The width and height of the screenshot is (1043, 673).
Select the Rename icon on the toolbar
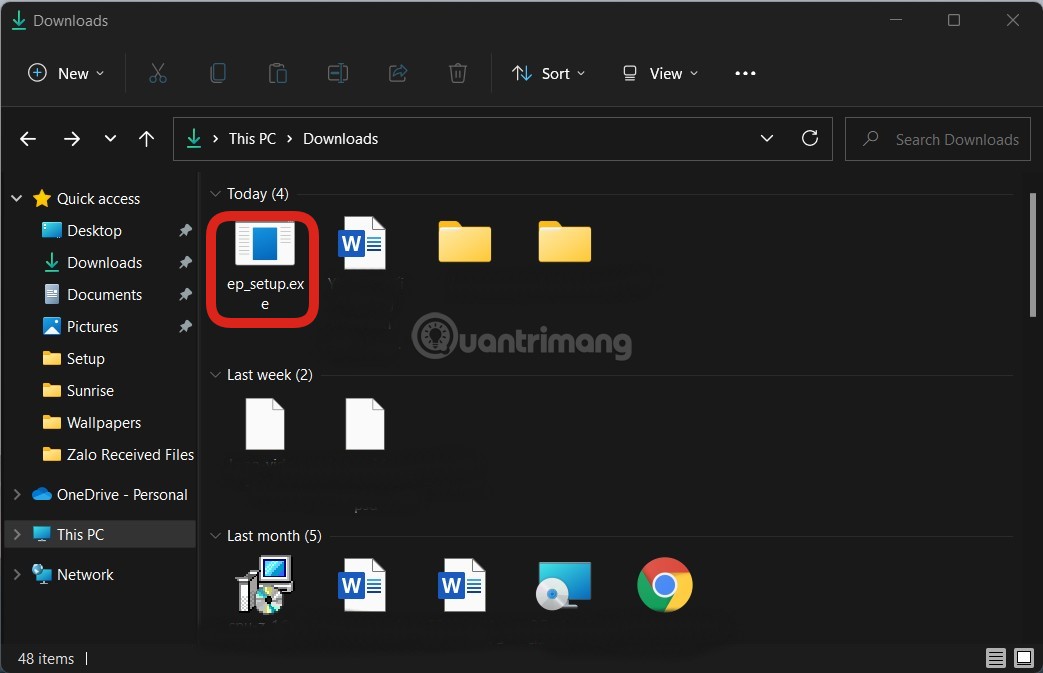click(x=338, y=73)
